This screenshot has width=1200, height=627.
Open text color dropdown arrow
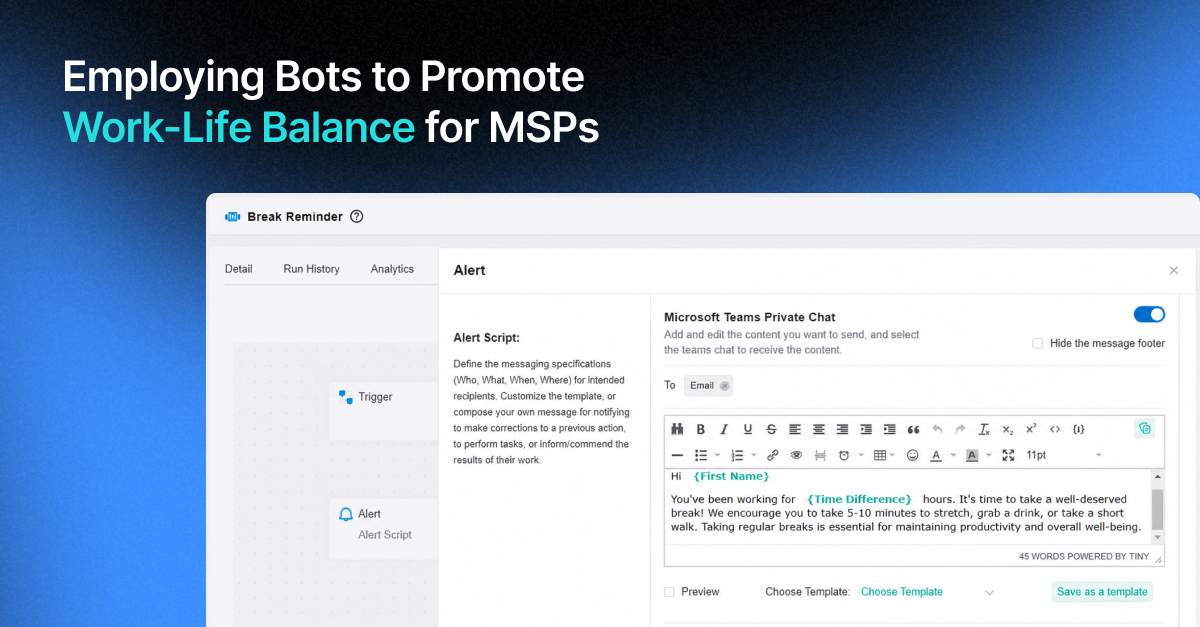click(953, 456)
